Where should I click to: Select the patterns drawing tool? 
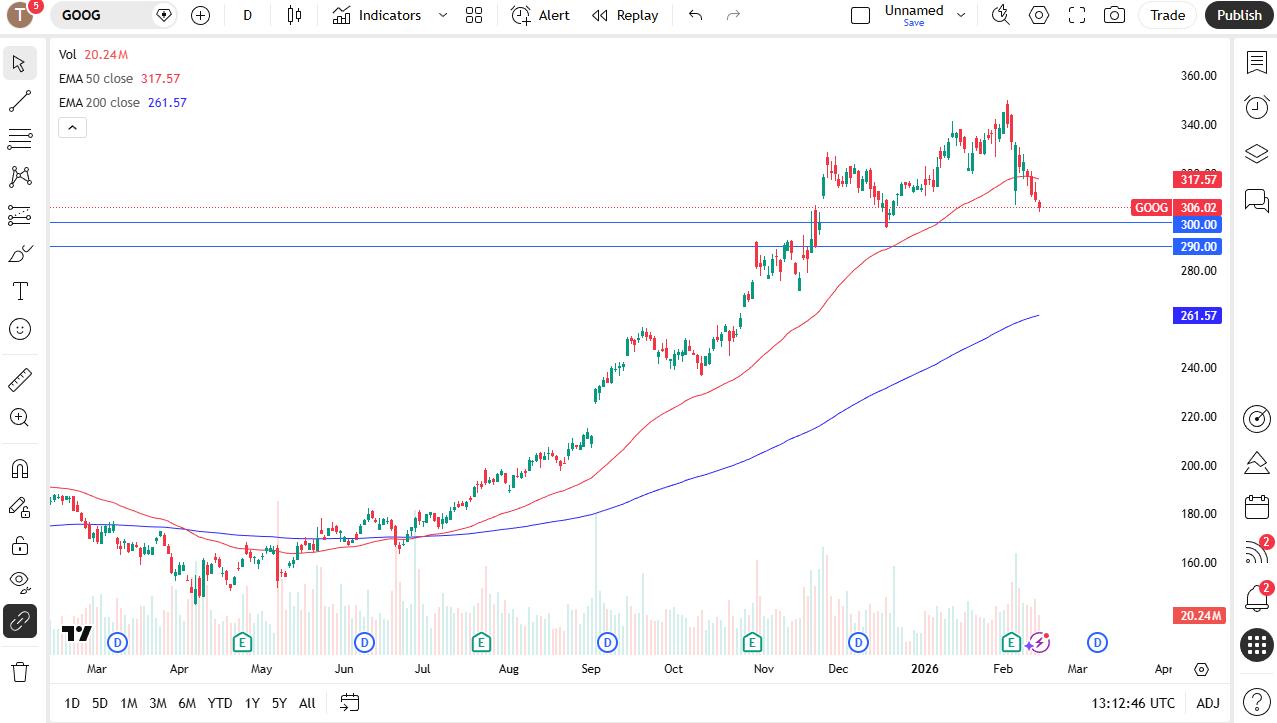[19, 177]
